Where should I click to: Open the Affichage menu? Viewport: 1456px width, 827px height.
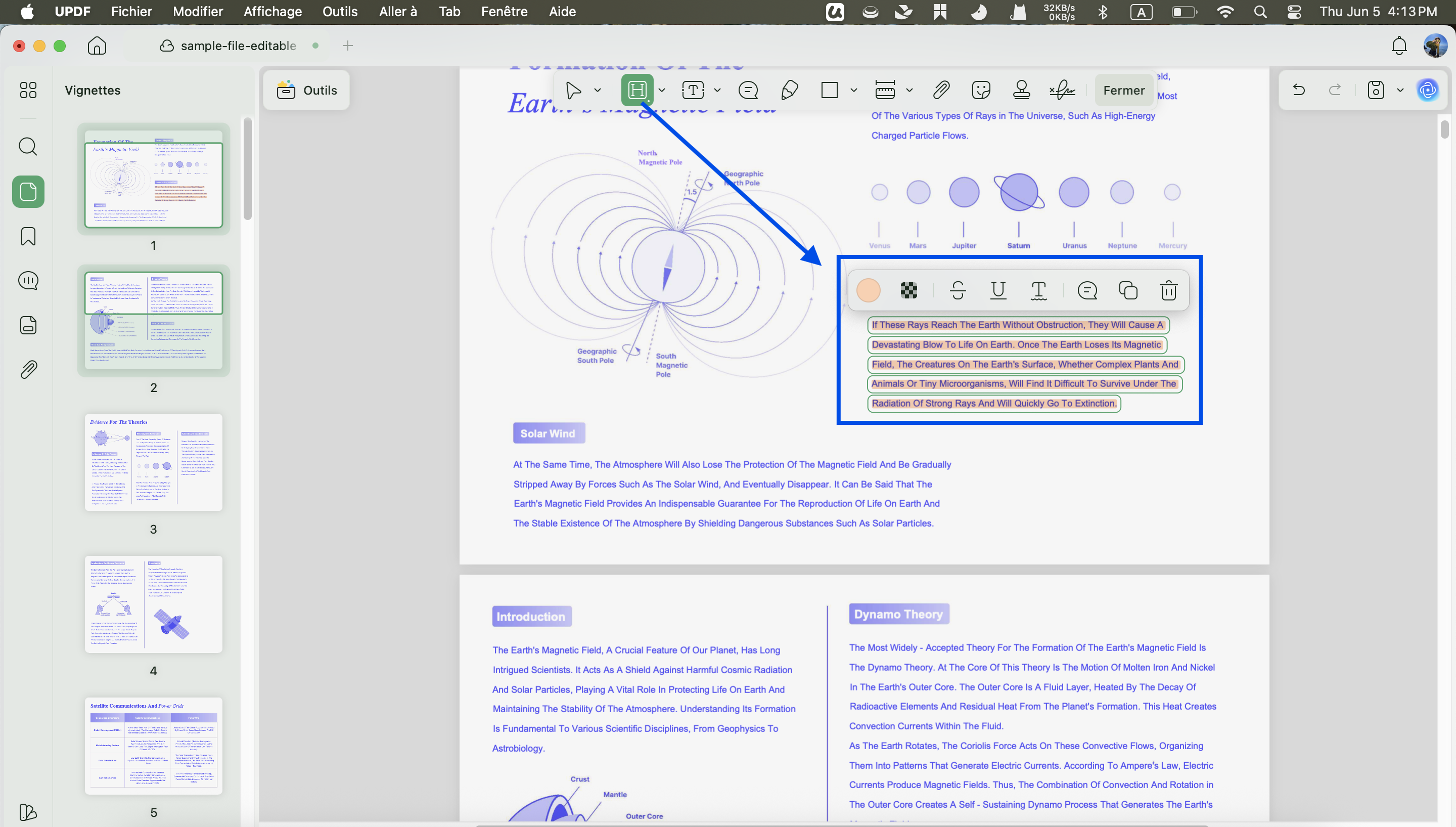pos(272,11)
